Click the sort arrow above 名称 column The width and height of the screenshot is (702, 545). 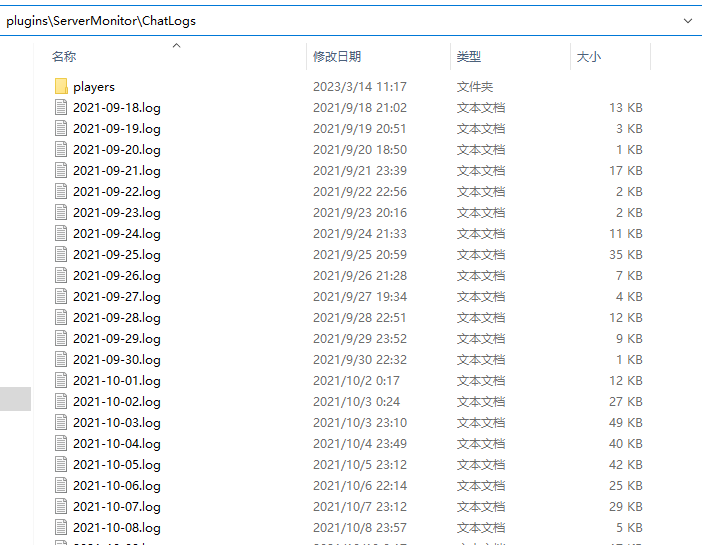[x=177, y=45]
